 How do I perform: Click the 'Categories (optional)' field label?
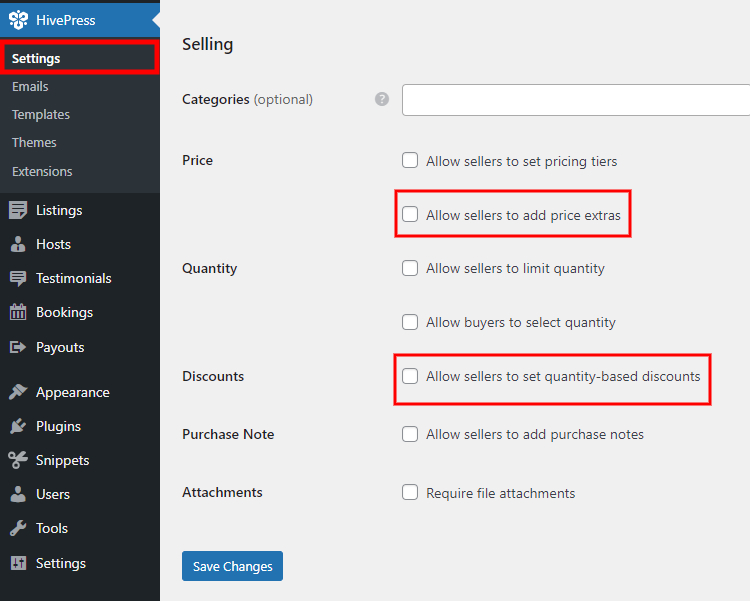(247, 100)
